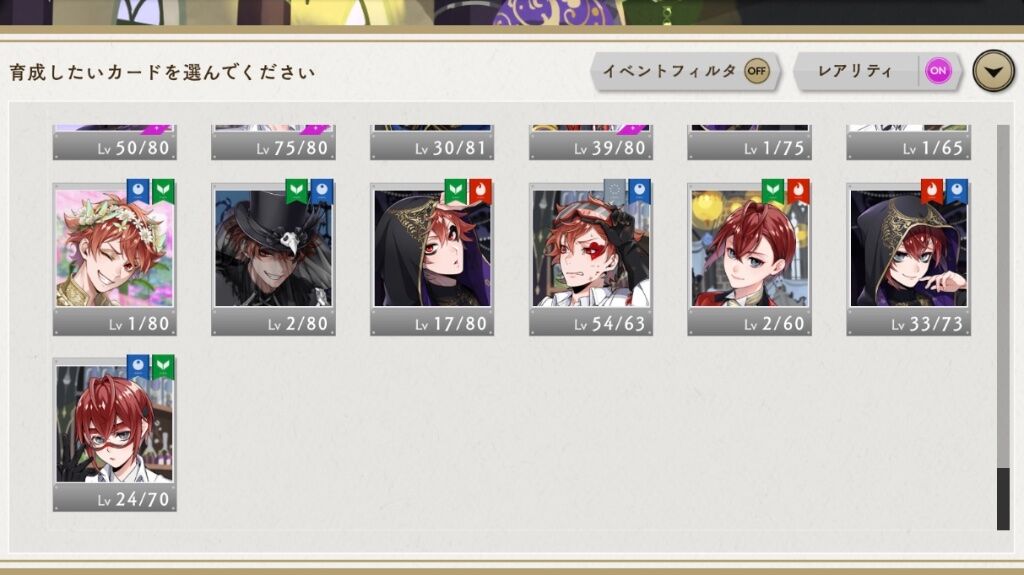1024x575 pixels.
Task: Pick the goggles card Lv 54/63
Action: coord(590,259)
